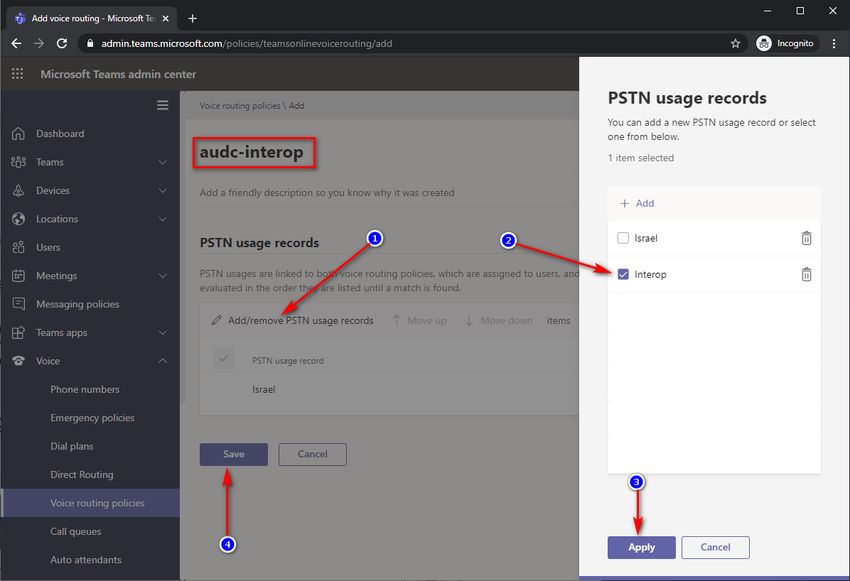Delete the Israel PSTN usage record
The width and height of the screenshot is (850, 581).
pyautogui.click(x=807, y=238)
